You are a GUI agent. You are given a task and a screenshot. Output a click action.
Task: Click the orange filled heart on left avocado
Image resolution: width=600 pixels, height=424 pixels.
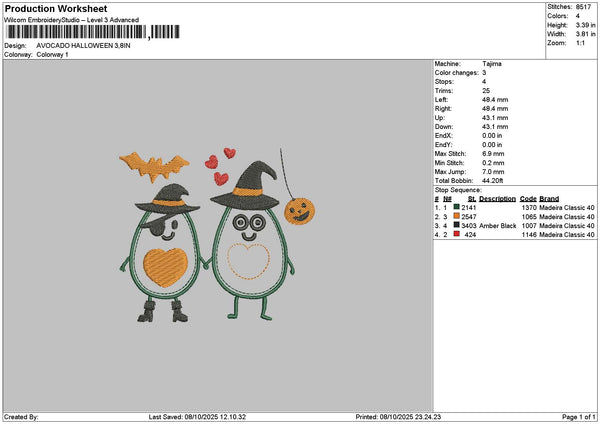point(165,267)
